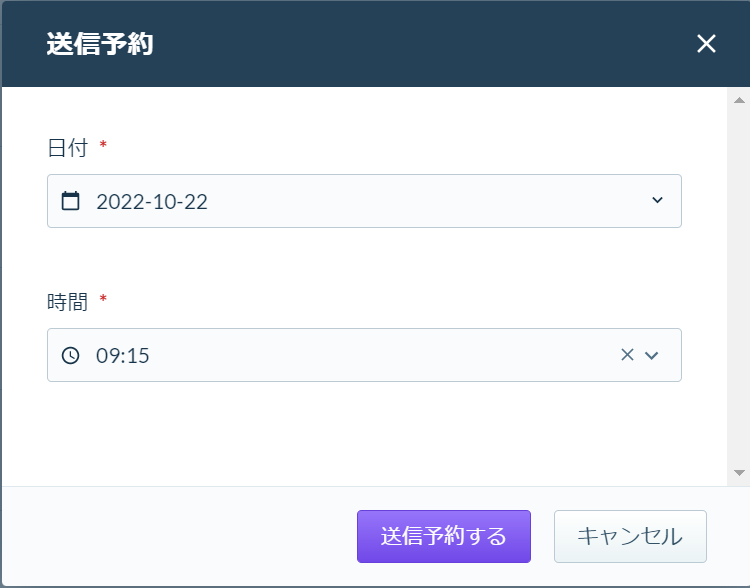Viewport: 750px width, 588px height.
Task: Expand the 時間 time dropdown chevron
Action: [x=651, y=355]
